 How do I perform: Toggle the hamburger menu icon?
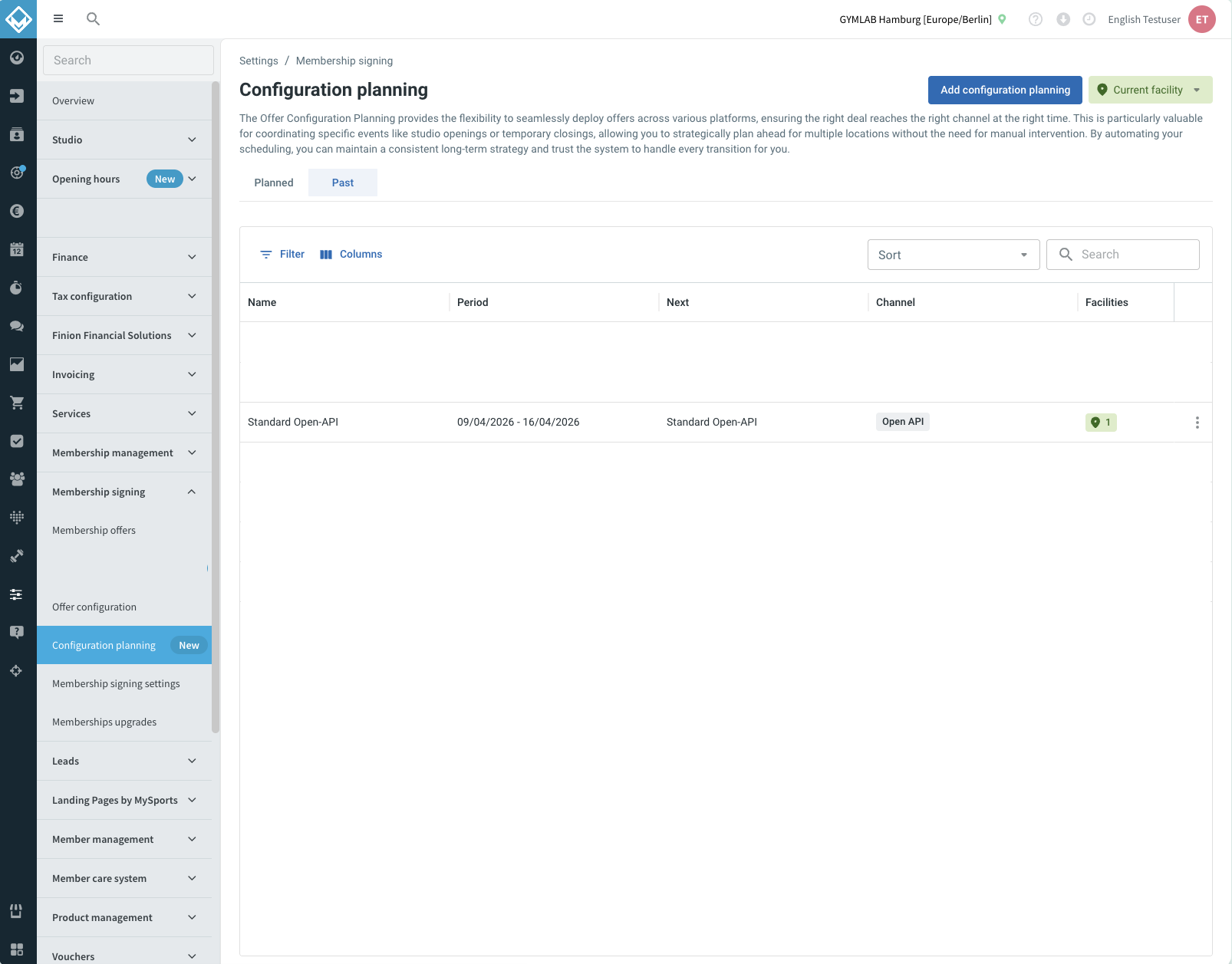tap(58, 19)
